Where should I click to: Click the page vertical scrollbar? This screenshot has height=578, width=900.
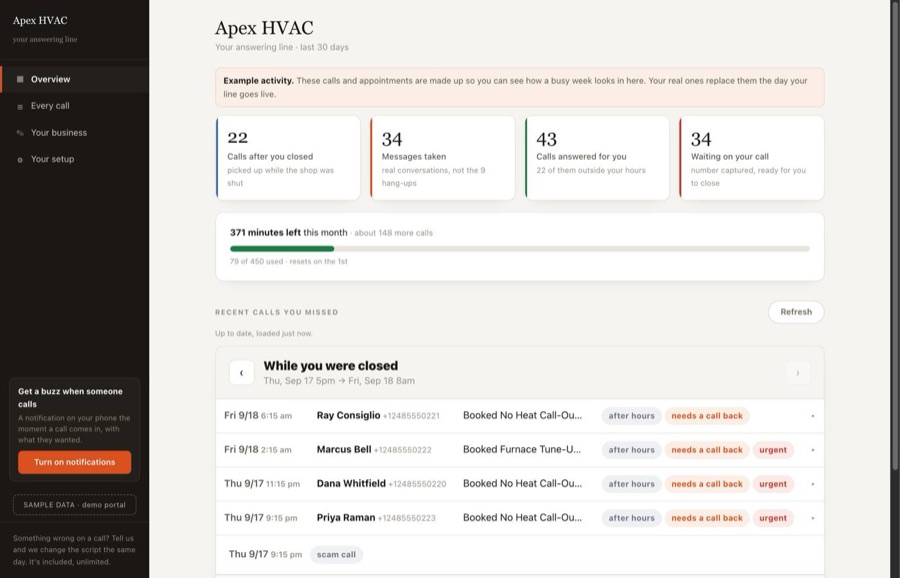coord(895,235)
